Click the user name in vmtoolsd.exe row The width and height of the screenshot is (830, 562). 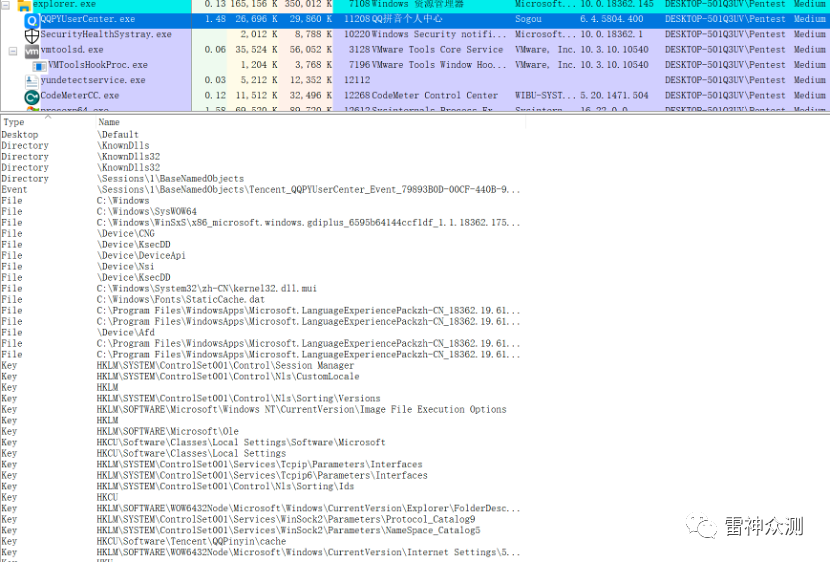pyautogui.click(x=725, y=50)
